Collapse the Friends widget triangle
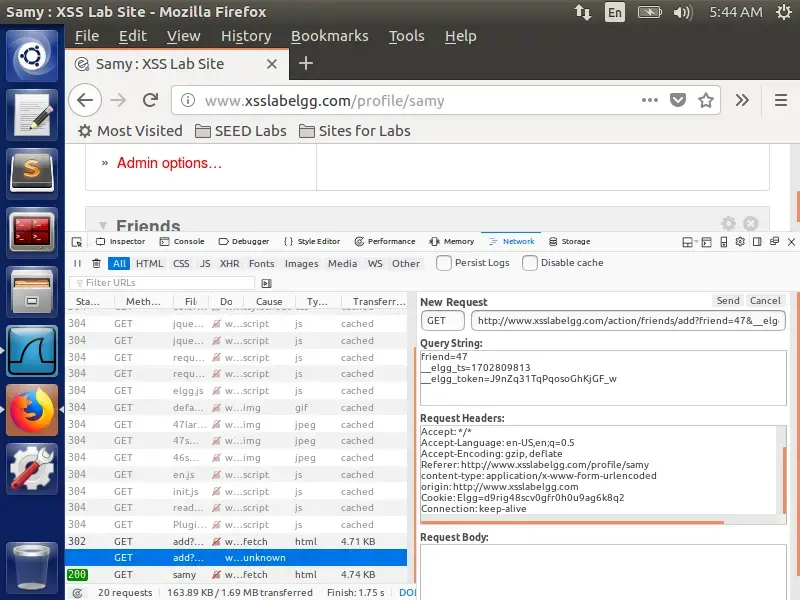 coord(103,226)
